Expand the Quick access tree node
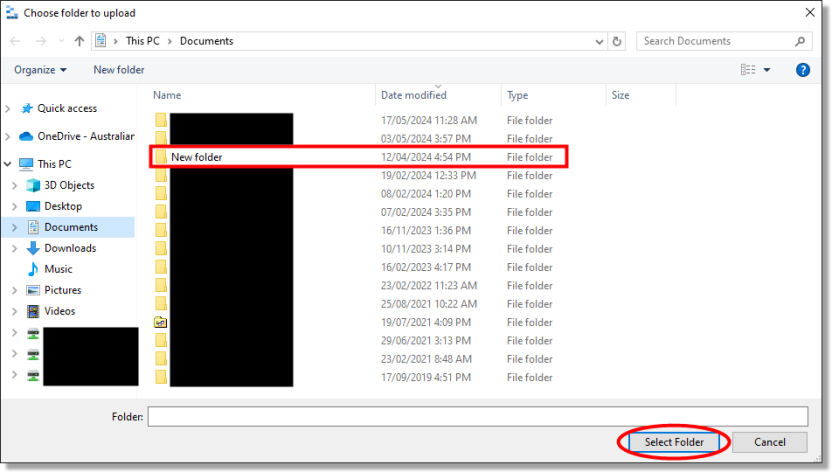The image size is (832, 472). (8, 108)
